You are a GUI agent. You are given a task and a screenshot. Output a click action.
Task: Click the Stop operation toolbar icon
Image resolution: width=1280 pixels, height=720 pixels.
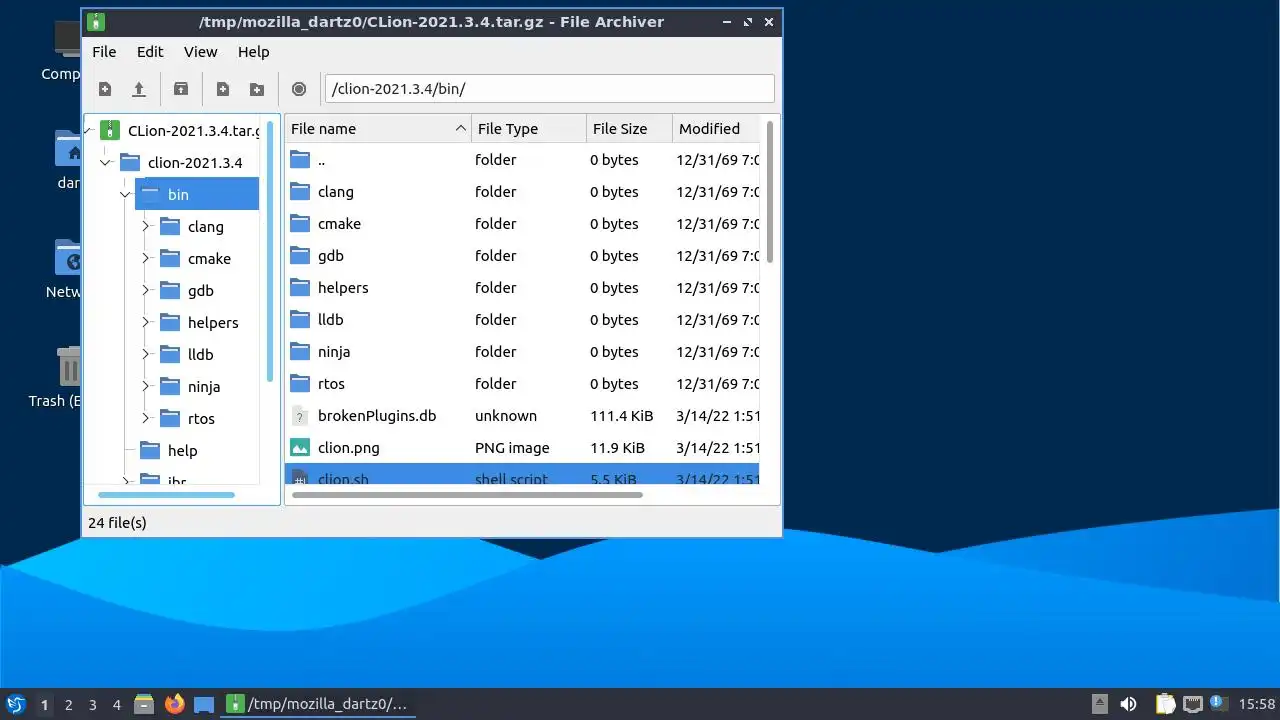299,89
